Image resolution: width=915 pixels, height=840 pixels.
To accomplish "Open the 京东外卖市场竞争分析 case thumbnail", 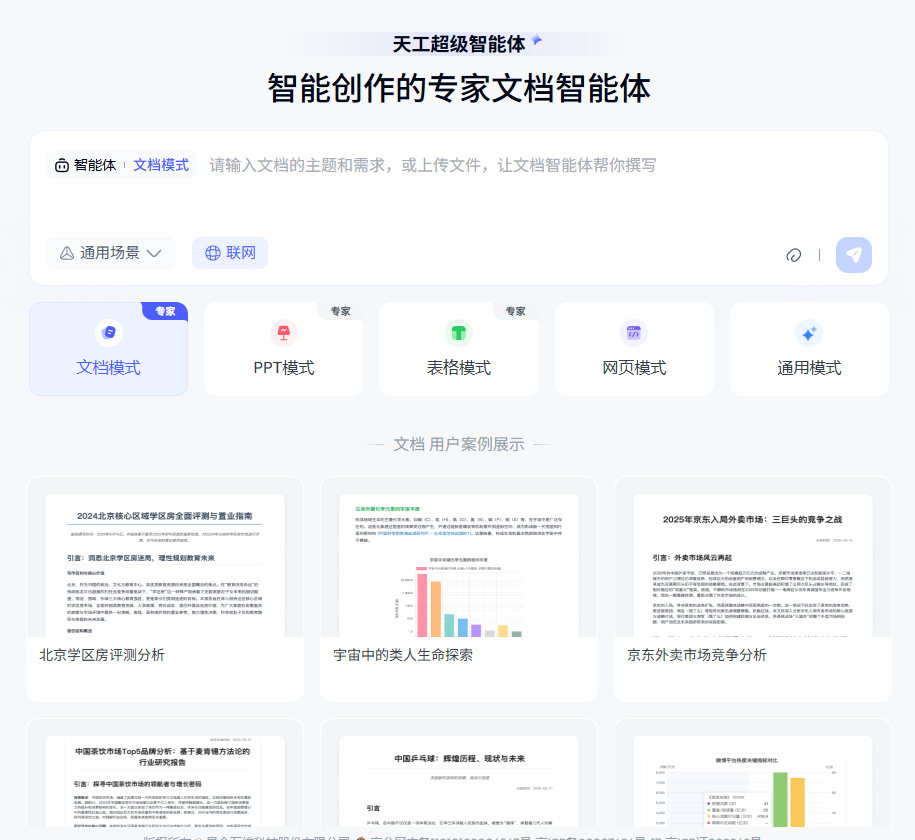I will tap(753, 565).
